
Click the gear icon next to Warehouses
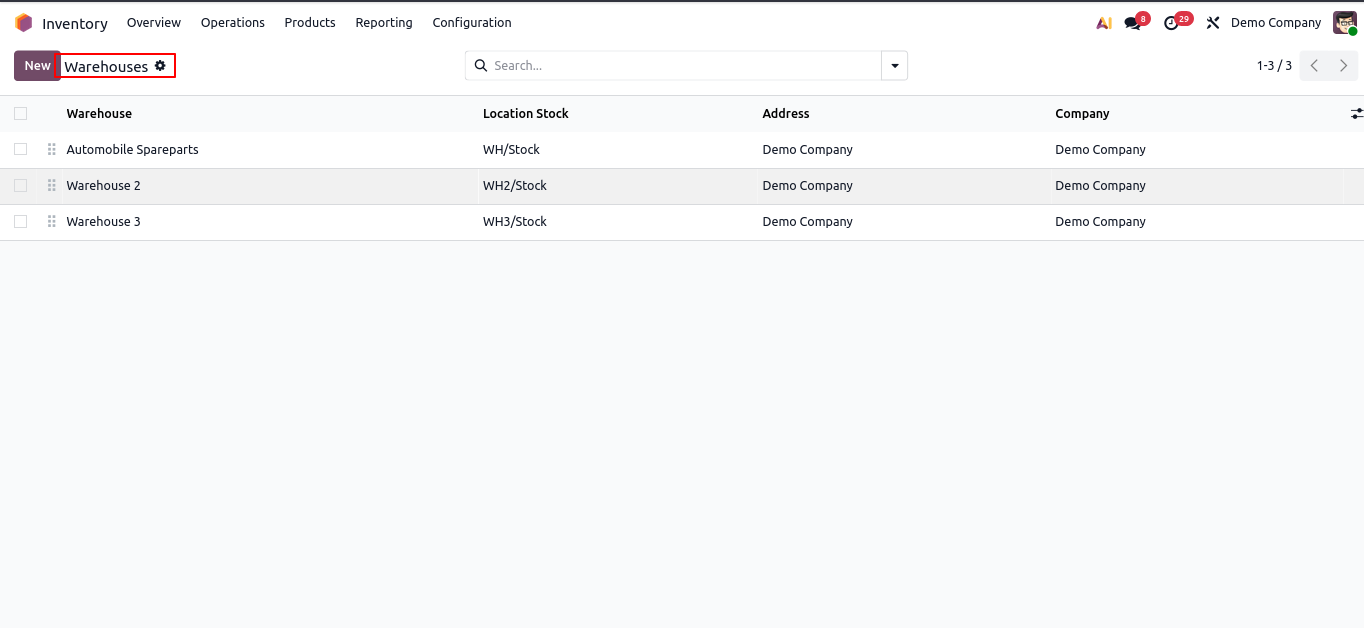[x=160, y=66]
